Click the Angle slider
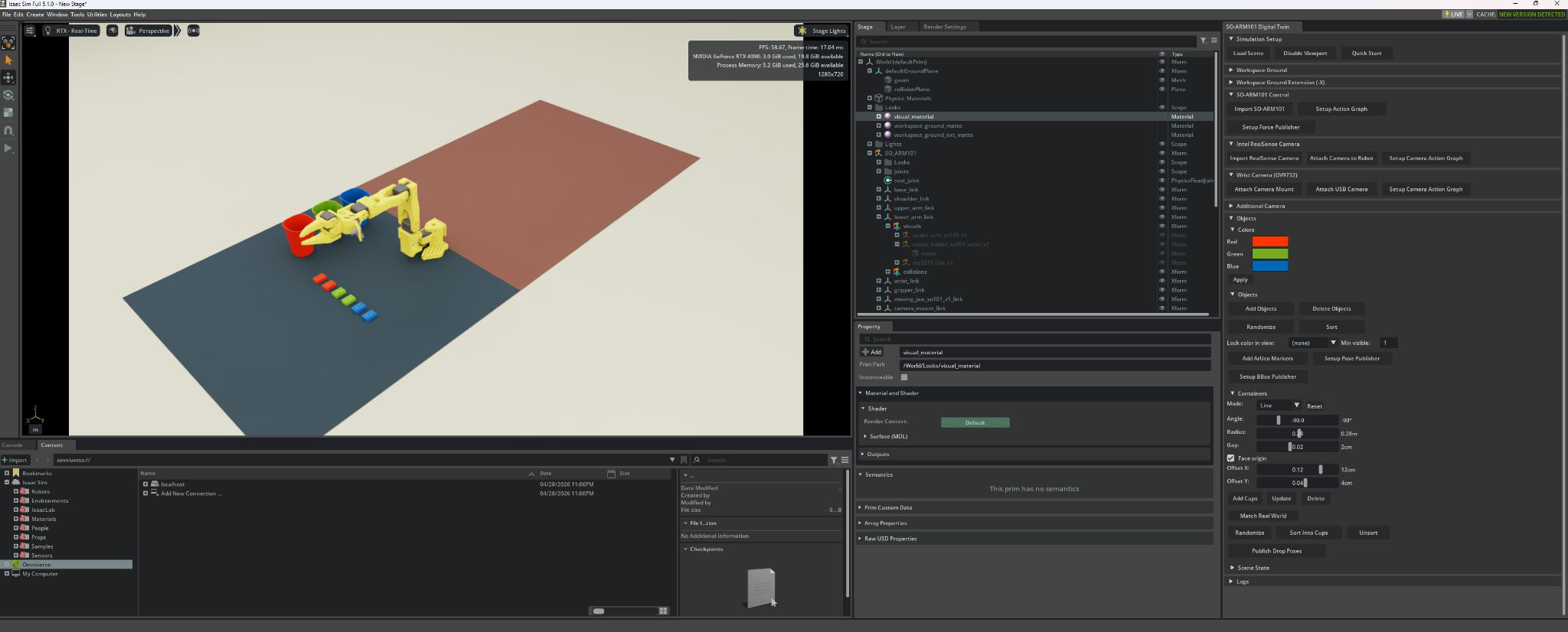The width and height of the screenshot is (1568, 632). pyautogui.click(x=1298, y=420)
